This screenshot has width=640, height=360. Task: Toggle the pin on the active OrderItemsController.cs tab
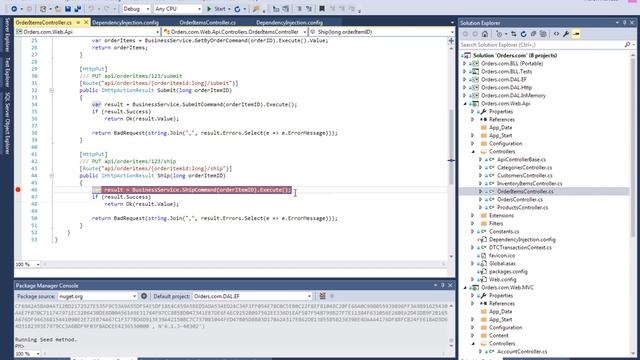pos(78,22)
